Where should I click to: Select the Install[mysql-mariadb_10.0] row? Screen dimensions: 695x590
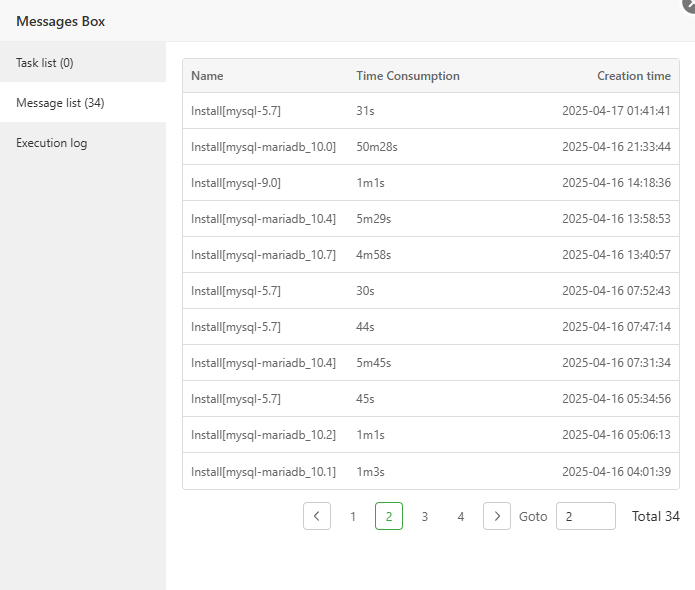coord(264,147)
